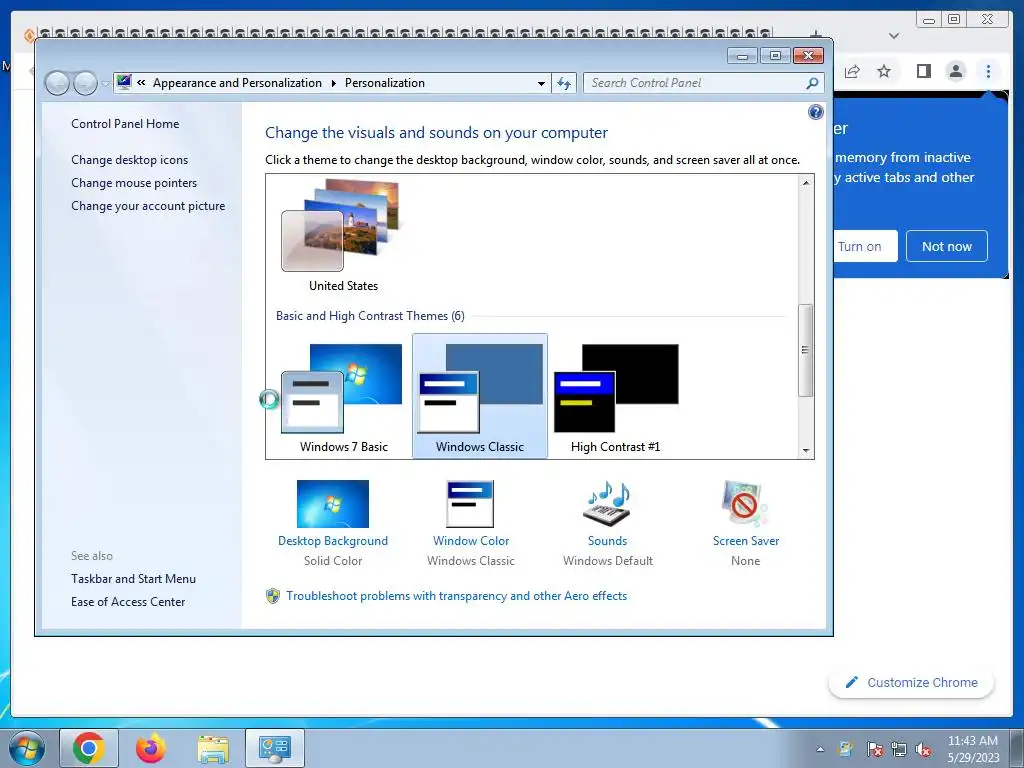The height and width of the screenshot is (768, 1024).
Task: Click the magnifier search icon
Action: [812, 83]
